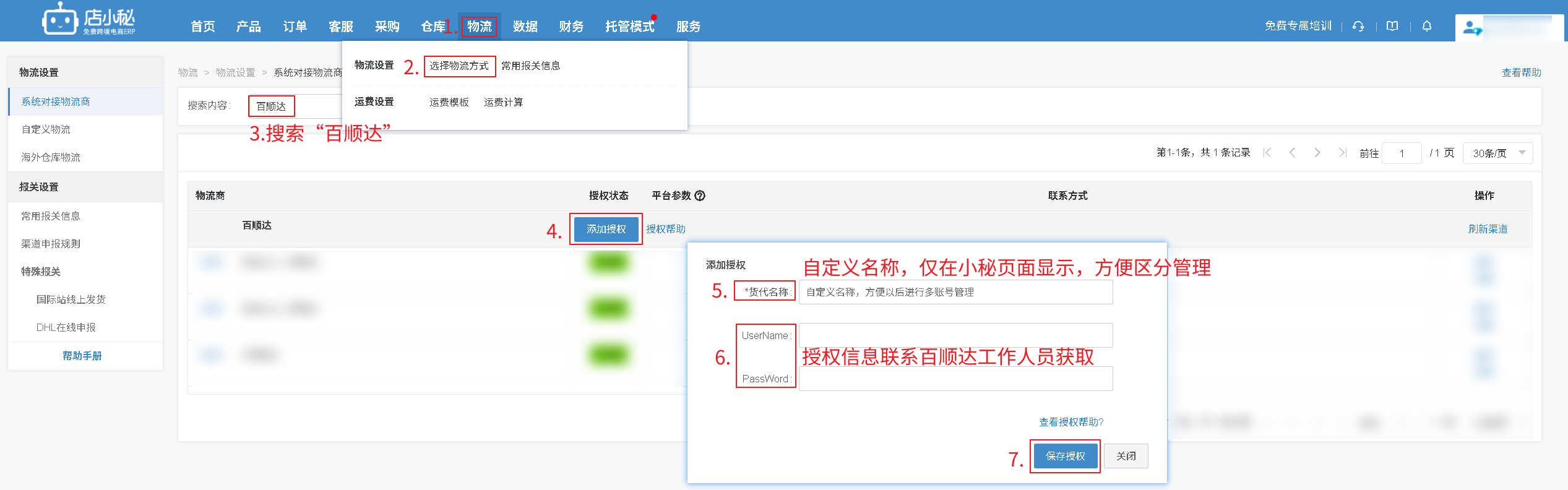Click 刷新渠道 for 百顺达
This screenshot has height=490, width=1568.
tap(1488, 229)
